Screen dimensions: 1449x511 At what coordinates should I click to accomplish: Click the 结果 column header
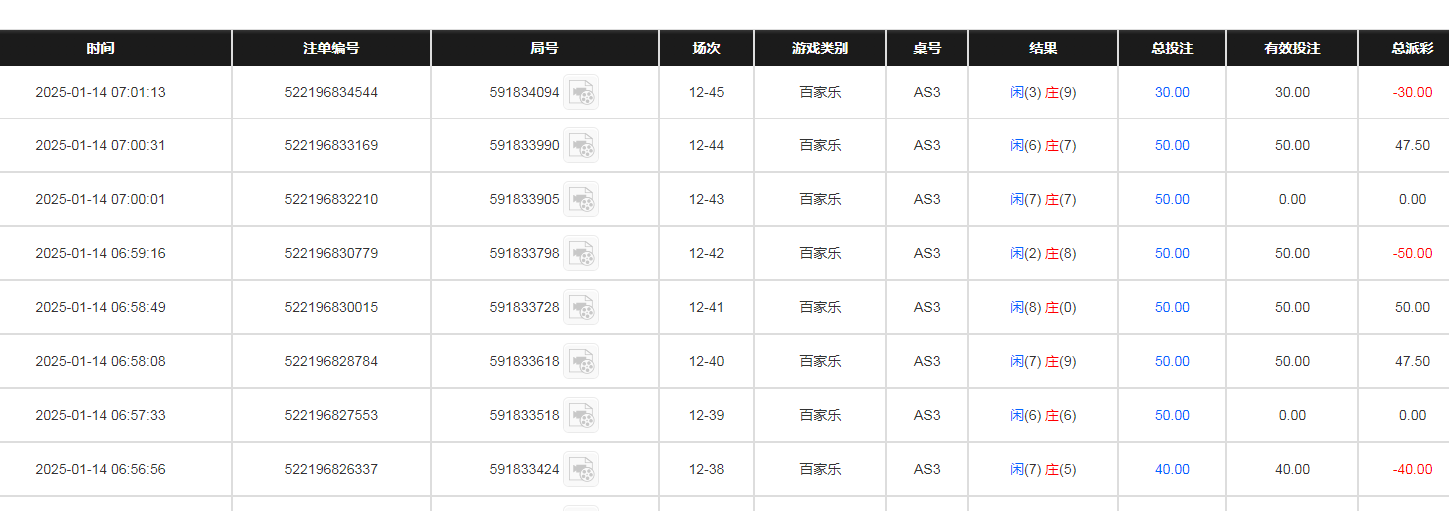(x=1043, y=48)
